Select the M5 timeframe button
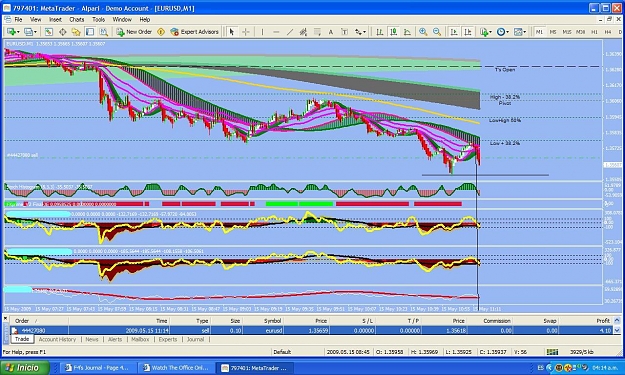 coord(553,32)
